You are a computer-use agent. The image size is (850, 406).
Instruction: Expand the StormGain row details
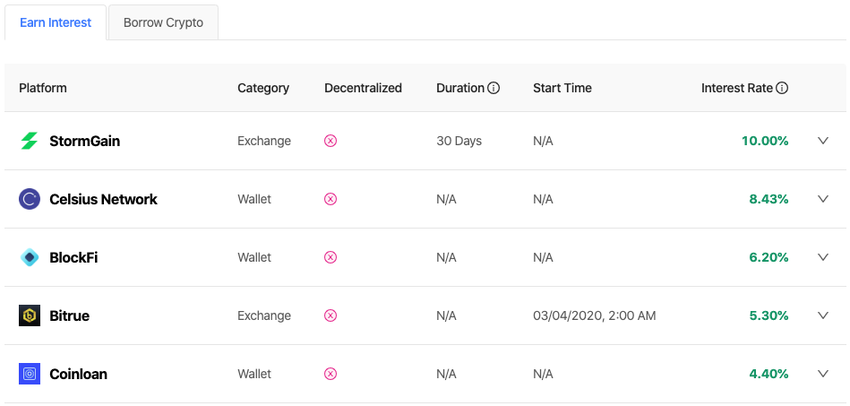tap(823, 141)
